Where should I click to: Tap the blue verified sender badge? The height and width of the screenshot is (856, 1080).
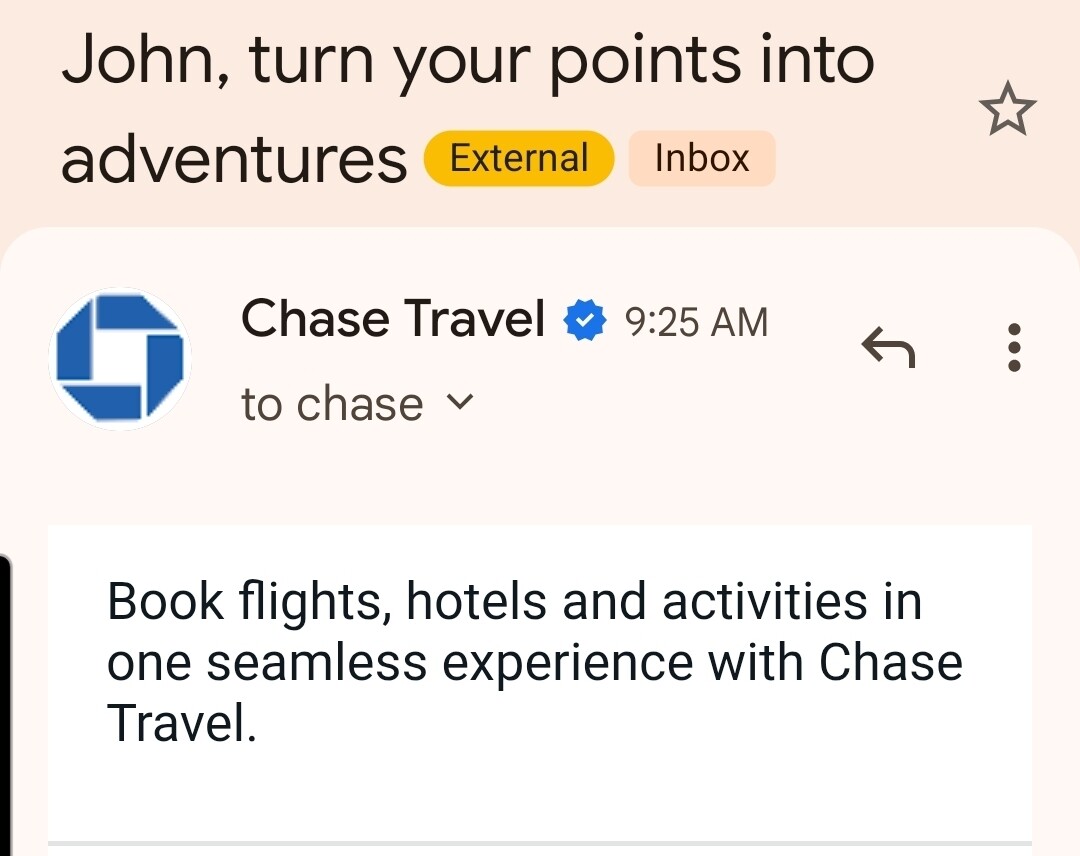[585, 321]
